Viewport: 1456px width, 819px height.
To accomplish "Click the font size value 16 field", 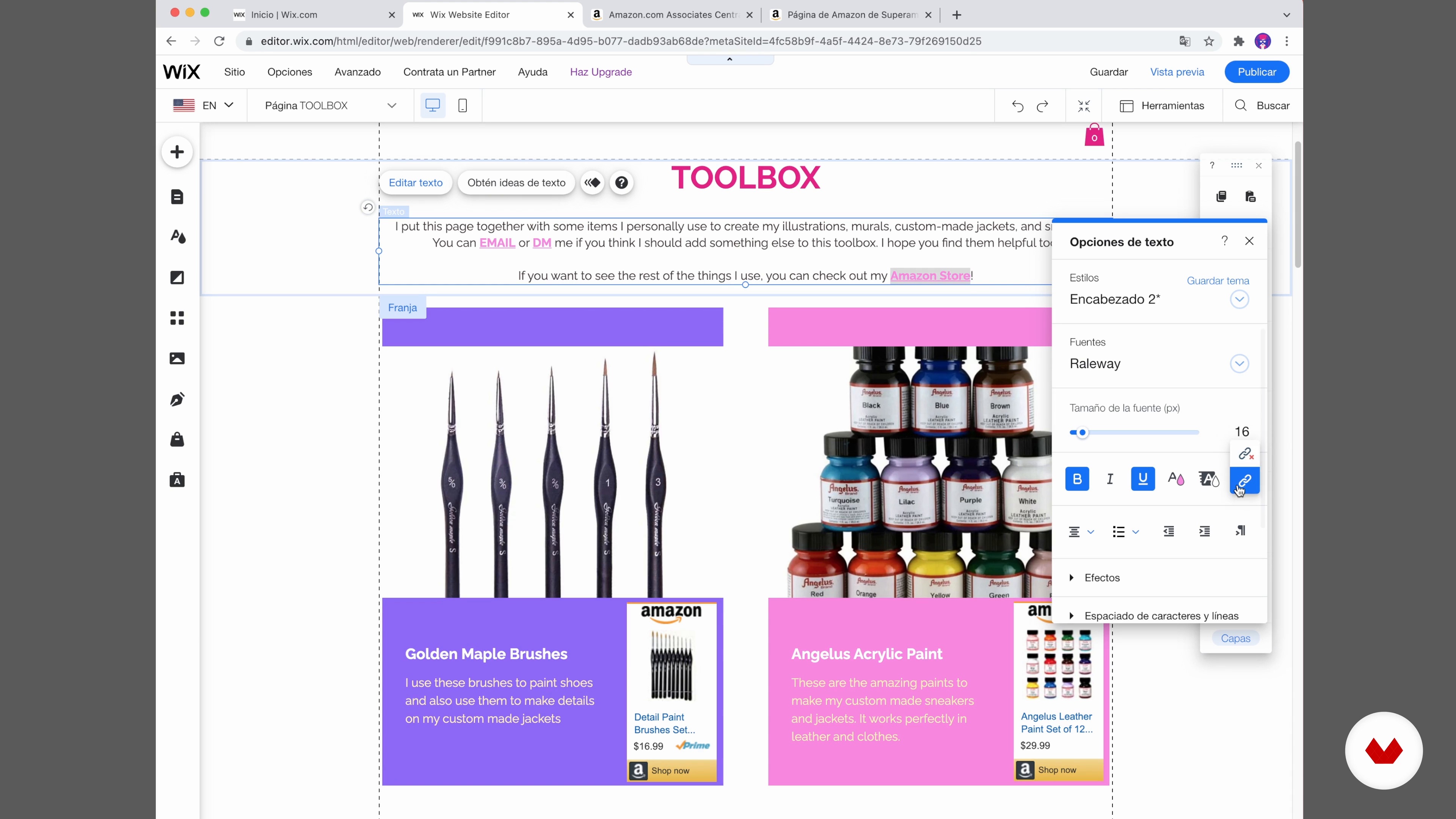I will 1242,432.
